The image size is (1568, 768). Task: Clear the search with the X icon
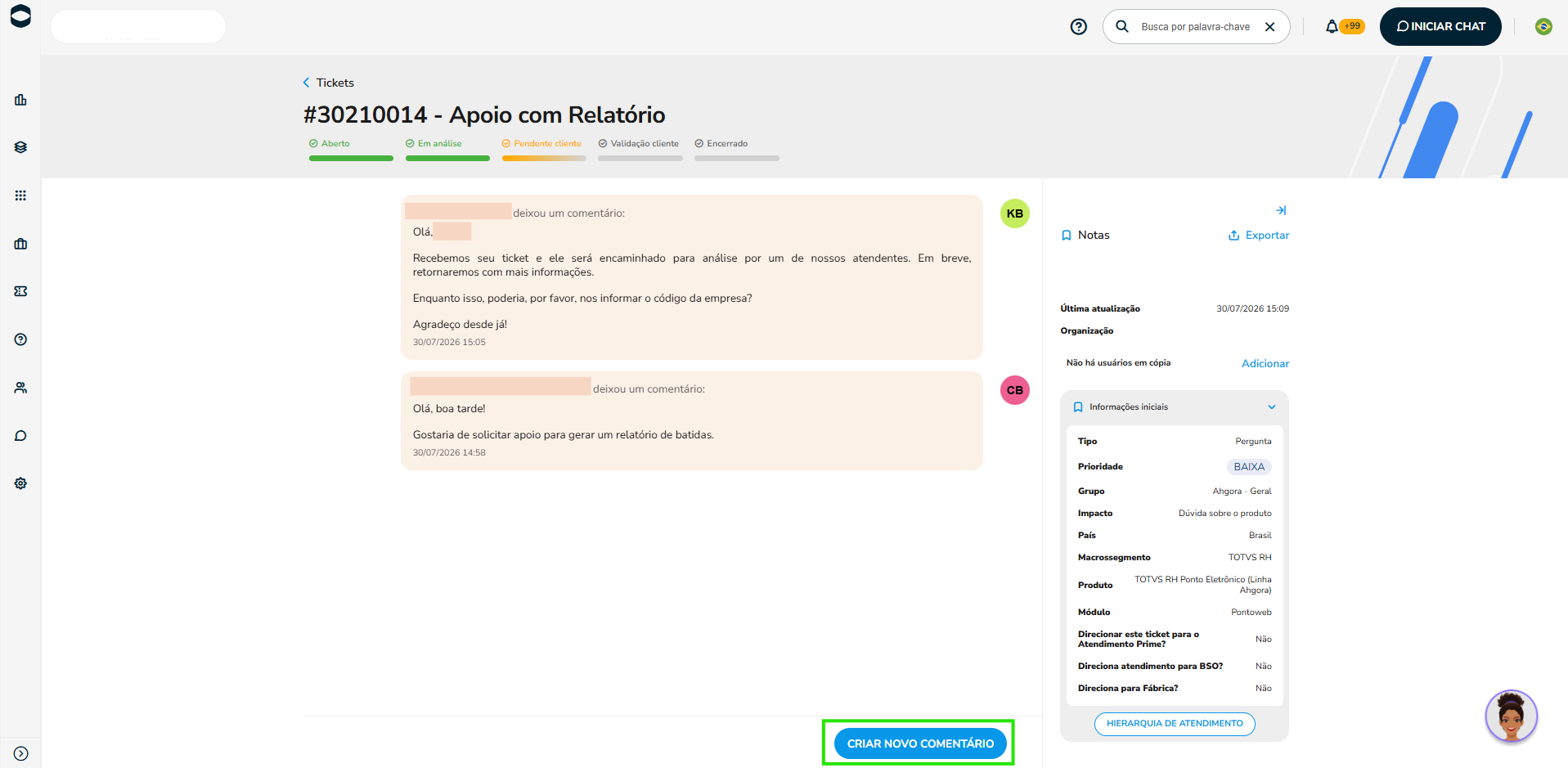pyautogui.click(x=1269, y=27)
